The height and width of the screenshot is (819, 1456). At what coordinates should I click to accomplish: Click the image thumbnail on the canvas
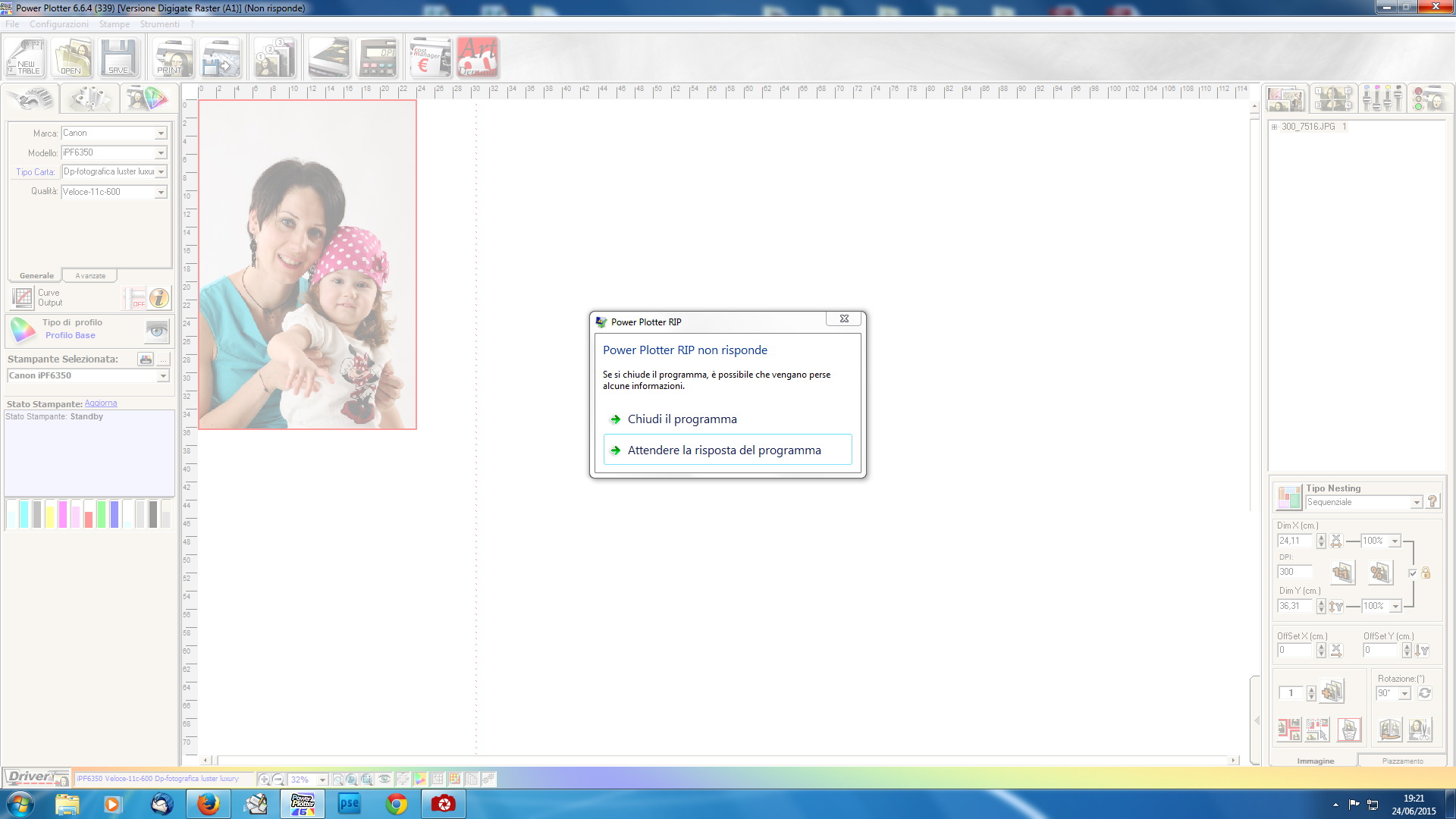307,265
